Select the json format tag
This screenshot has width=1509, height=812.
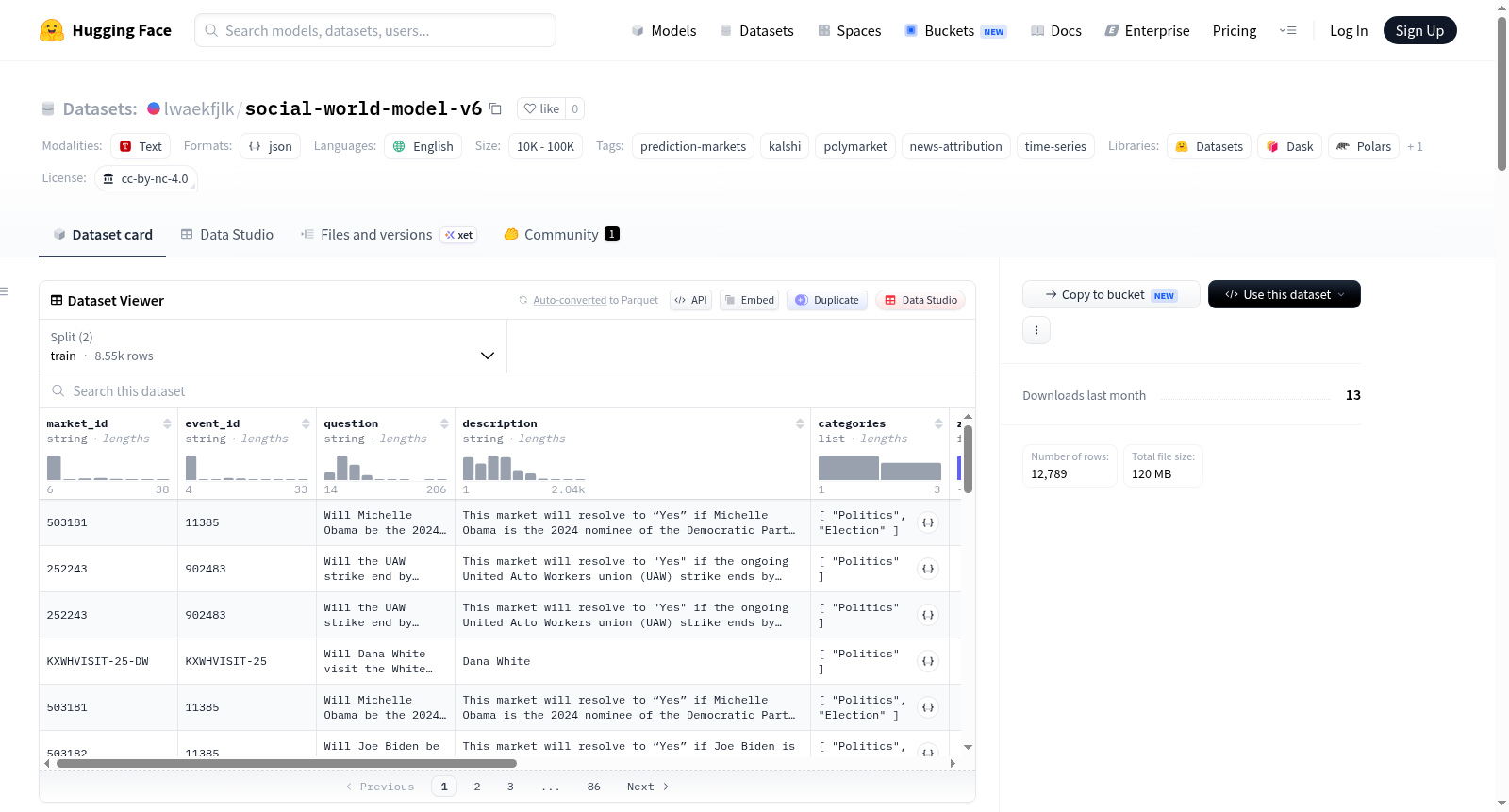coord(270,146)
